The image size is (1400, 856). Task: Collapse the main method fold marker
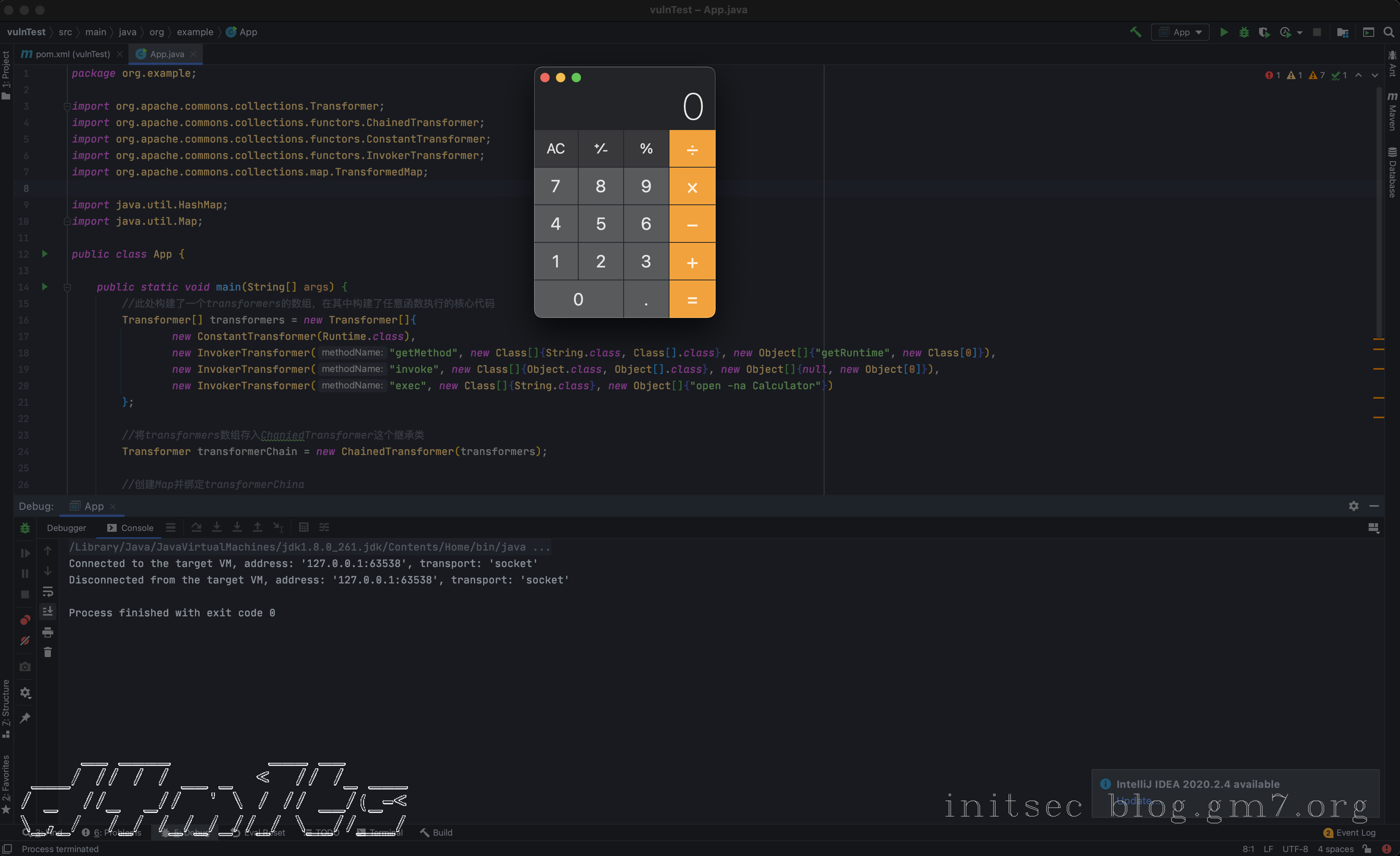click(67, 287)
